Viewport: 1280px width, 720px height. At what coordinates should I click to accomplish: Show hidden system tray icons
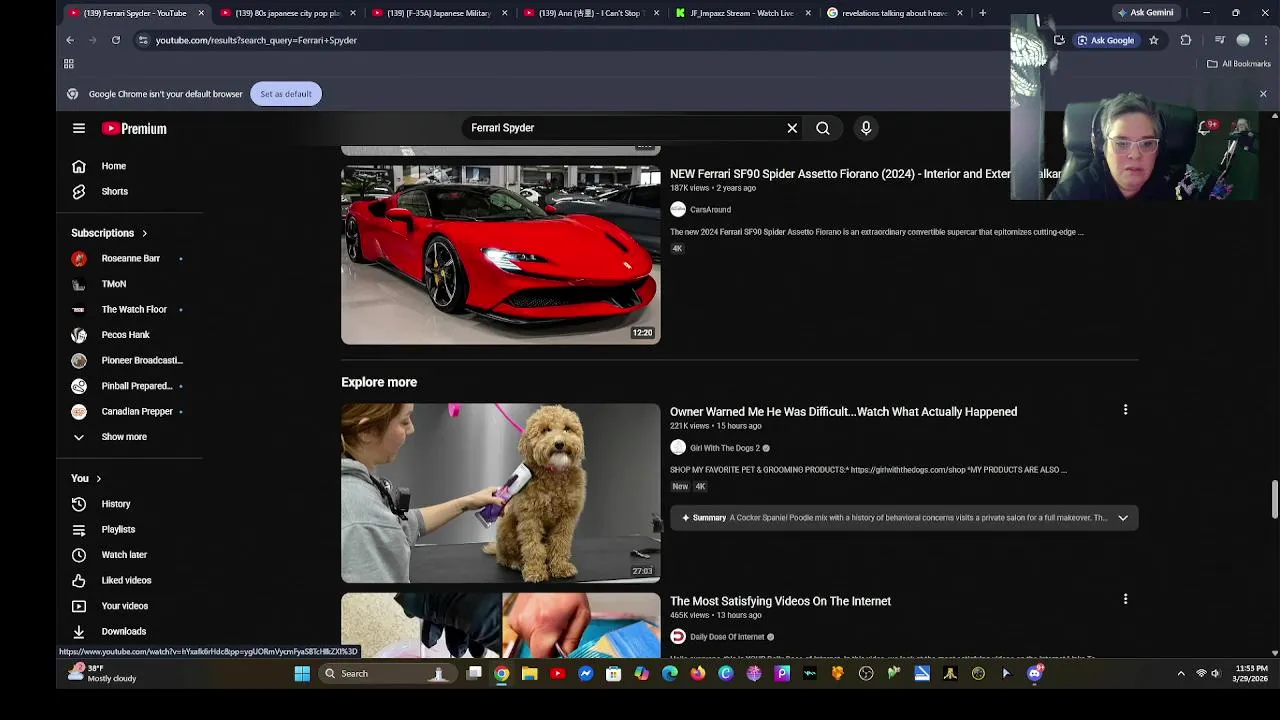tap(1180, 674)
